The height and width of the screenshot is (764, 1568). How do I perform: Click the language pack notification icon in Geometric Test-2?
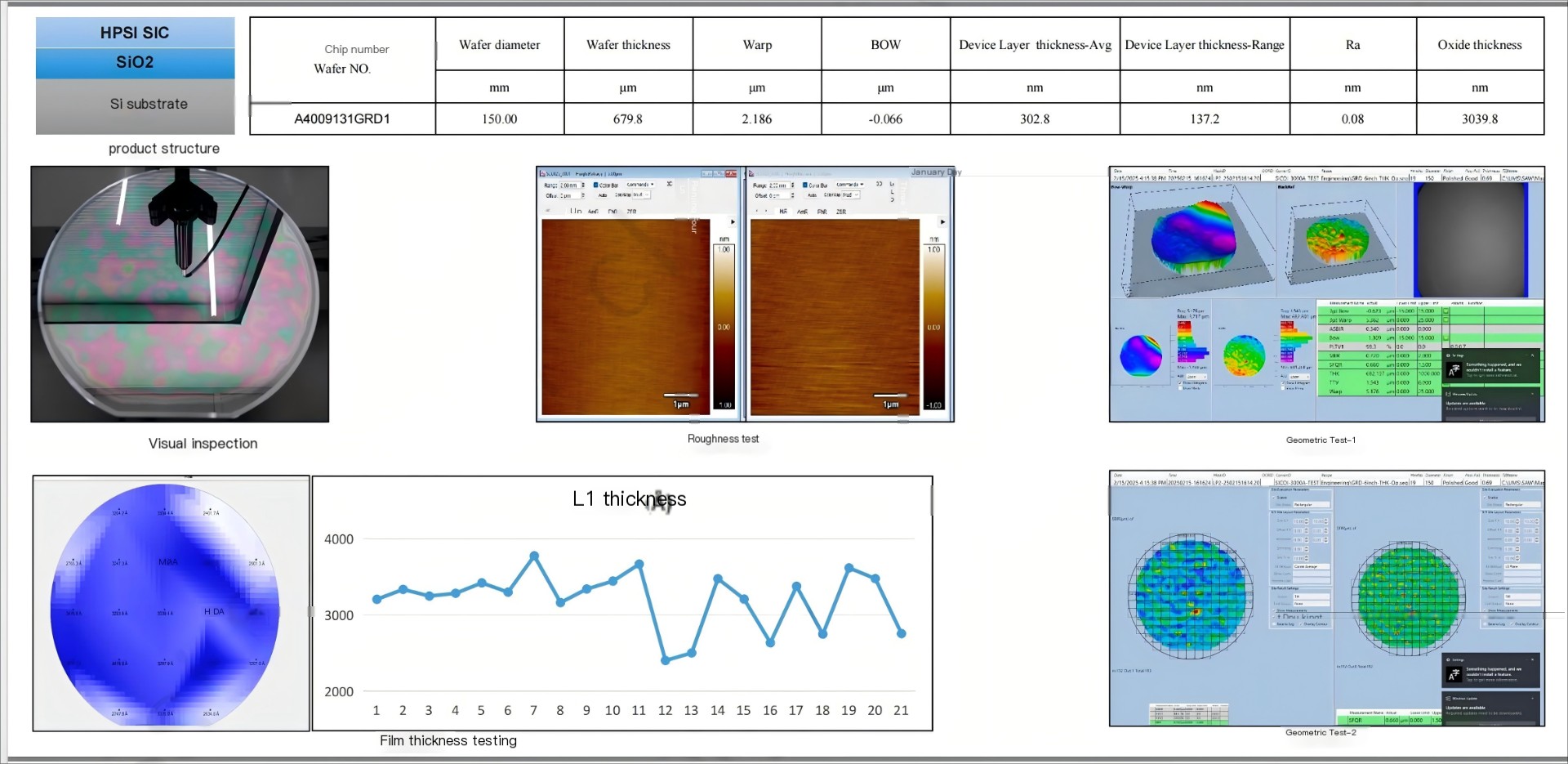(1454, 675)
